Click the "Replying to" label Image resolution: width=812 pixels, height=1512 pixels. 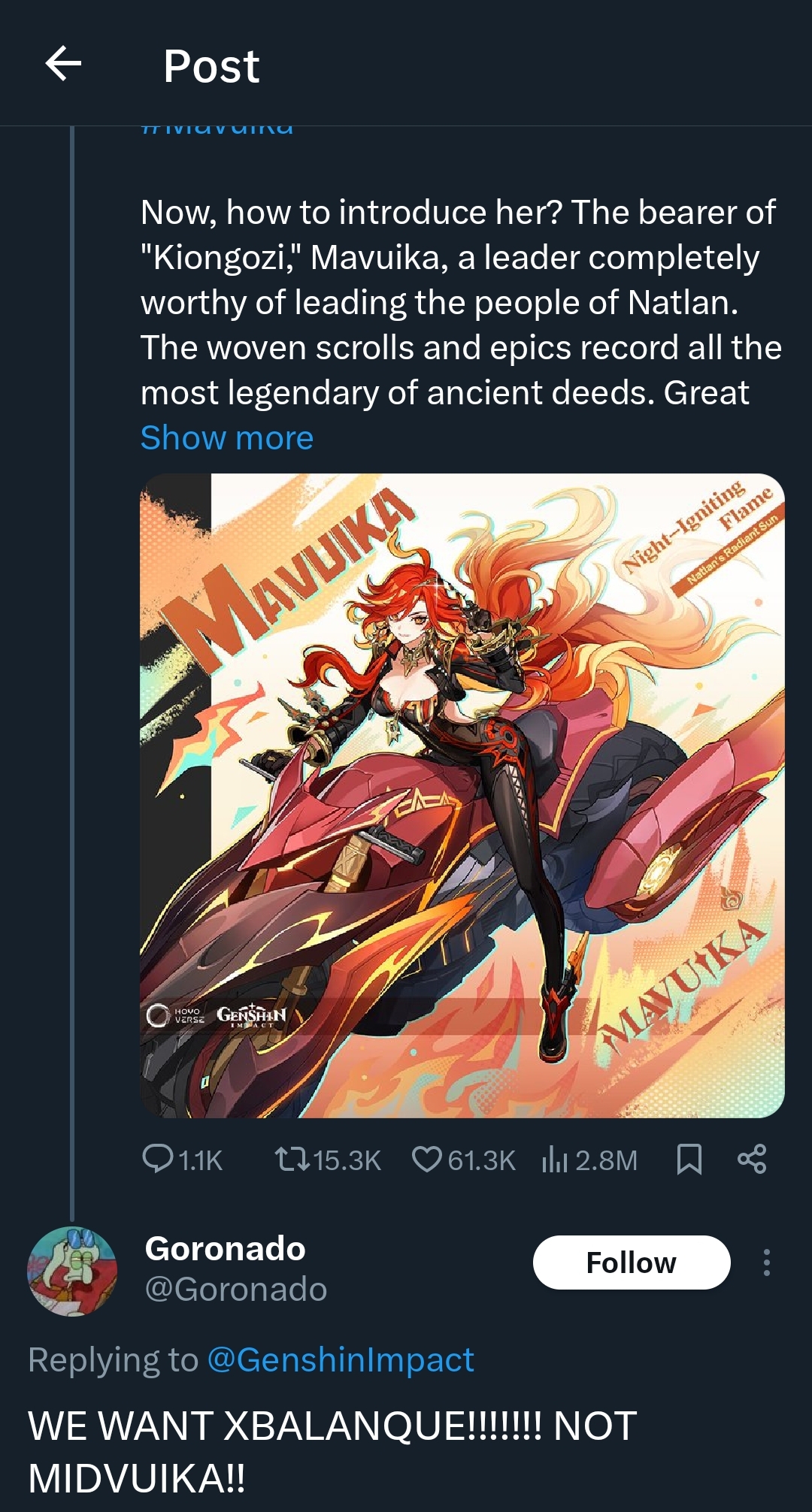(113, 1360)
